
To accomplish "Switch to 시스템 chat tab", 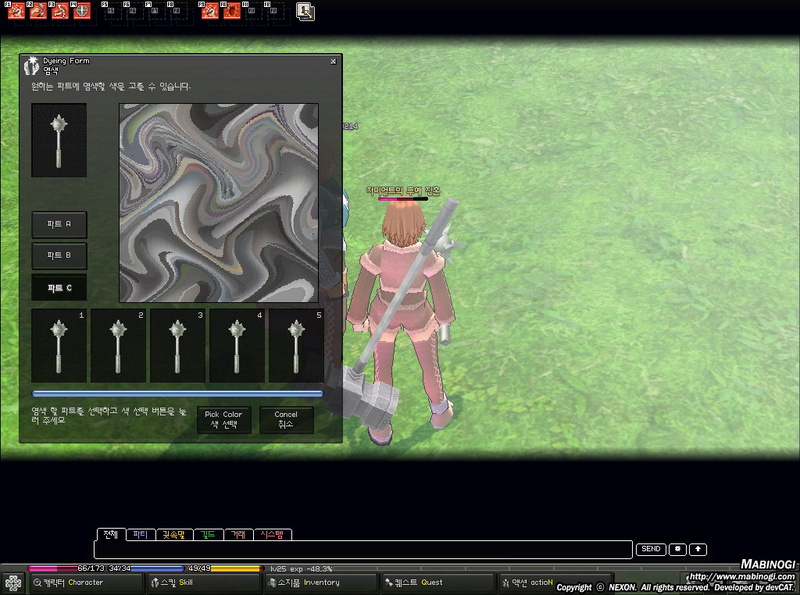I will 272,534.
